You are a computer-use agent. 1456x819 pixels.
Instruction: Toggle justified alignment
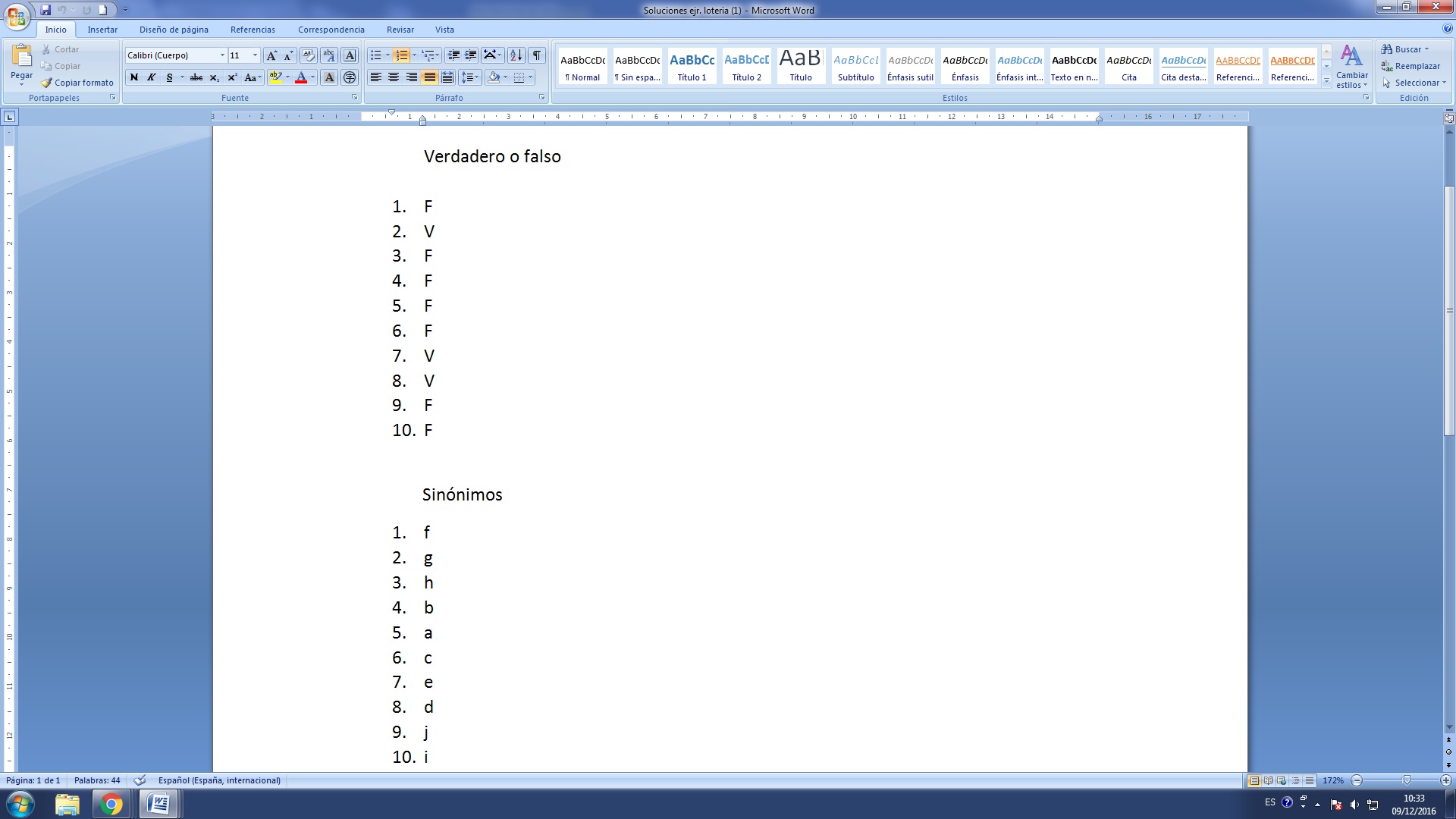pyautogui.click(x=430, y=77)
